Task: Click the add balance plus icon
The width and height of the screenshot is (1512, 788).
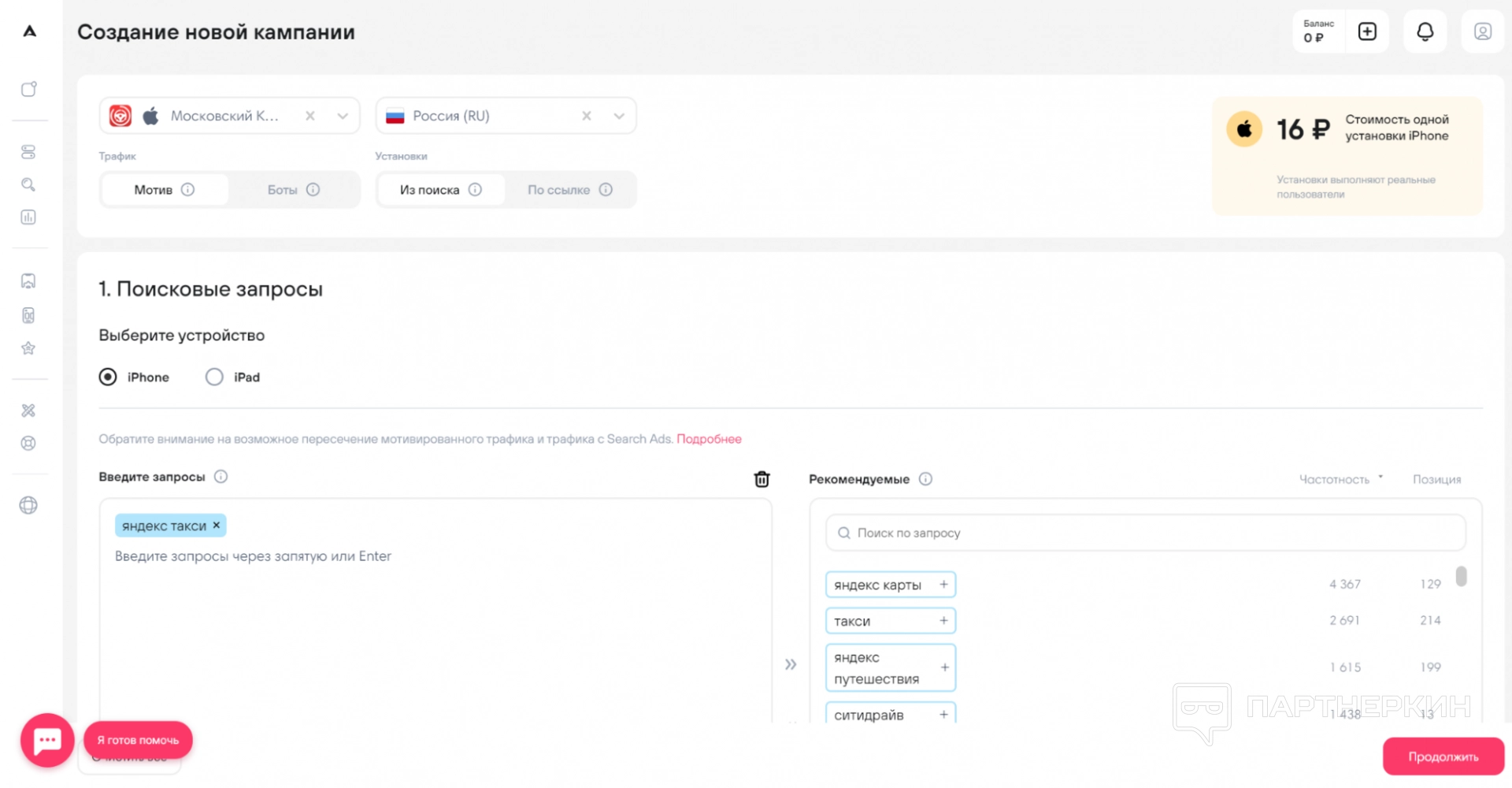Action: tap(1367, 32)
